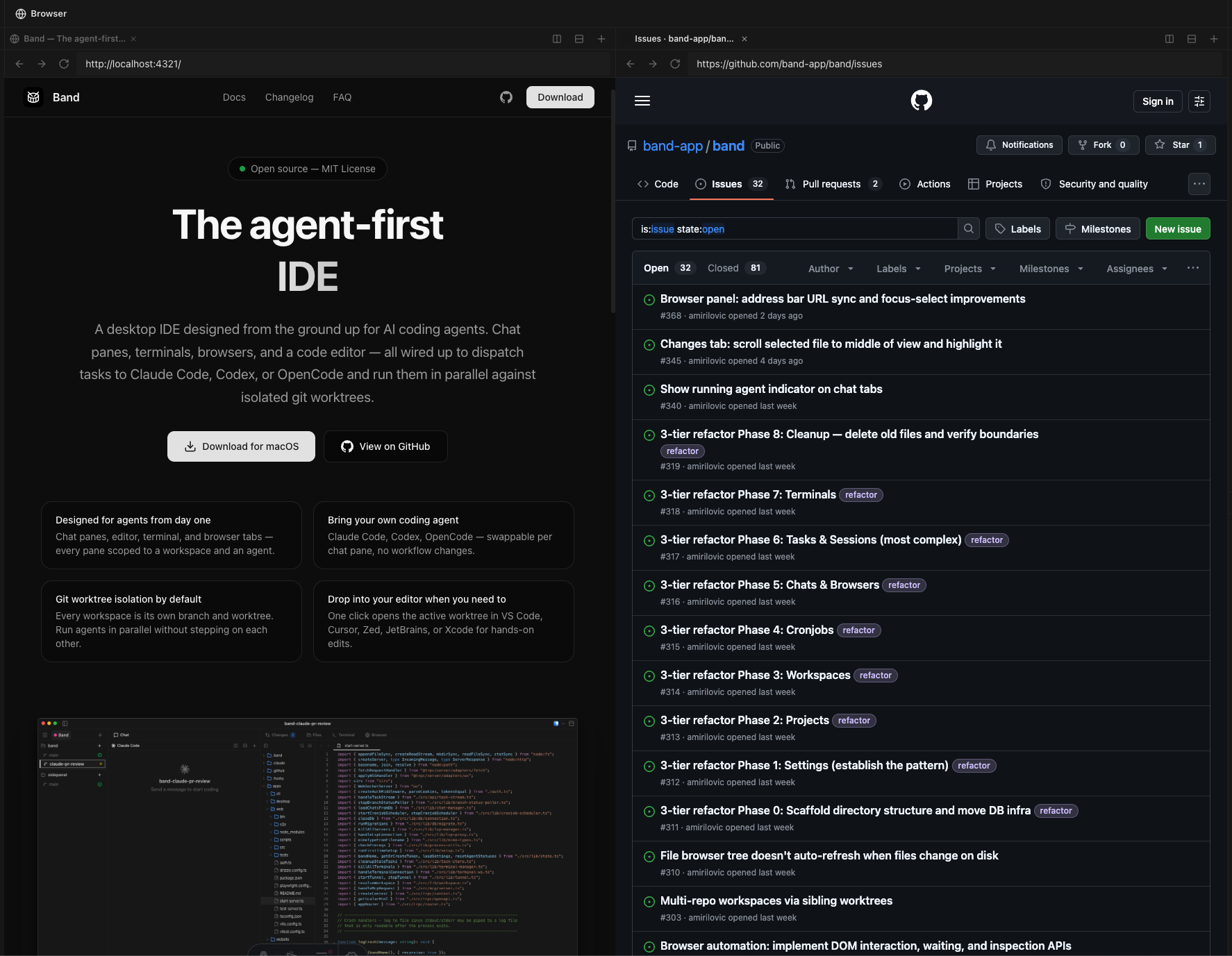Add new tab in left browser pane
The image size is (1232, 956).
tap(601, 39)
